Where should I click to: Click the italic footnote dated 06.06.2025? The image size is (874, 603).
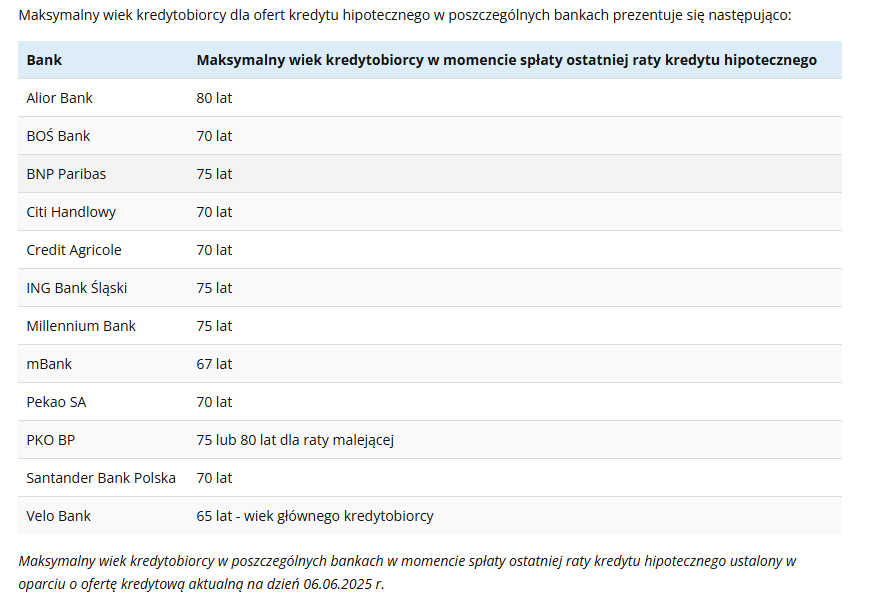click(x=407, y=572)
